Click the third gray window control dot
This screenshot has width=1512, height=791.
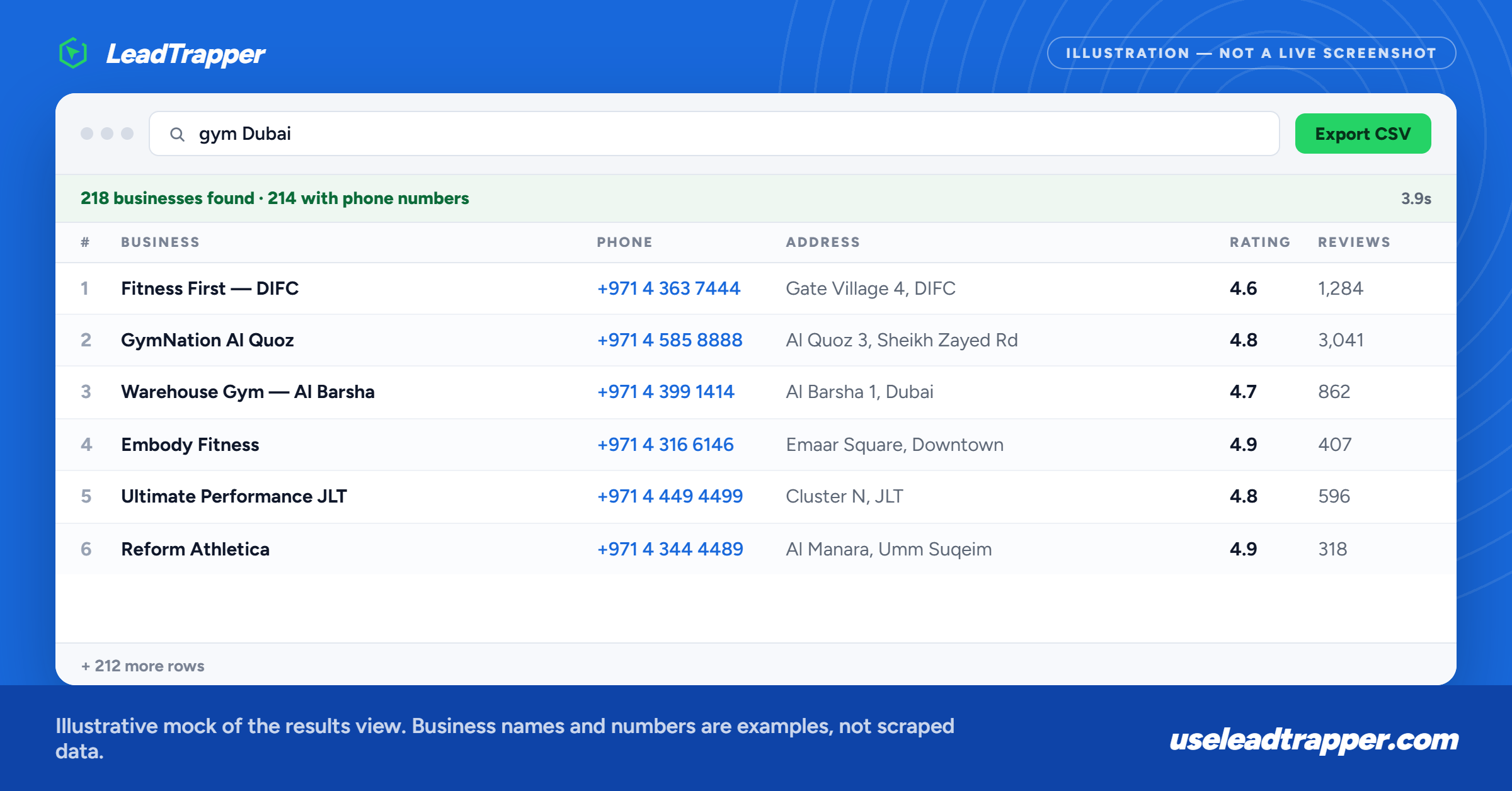pyautogui.click(x=127, y=134)
